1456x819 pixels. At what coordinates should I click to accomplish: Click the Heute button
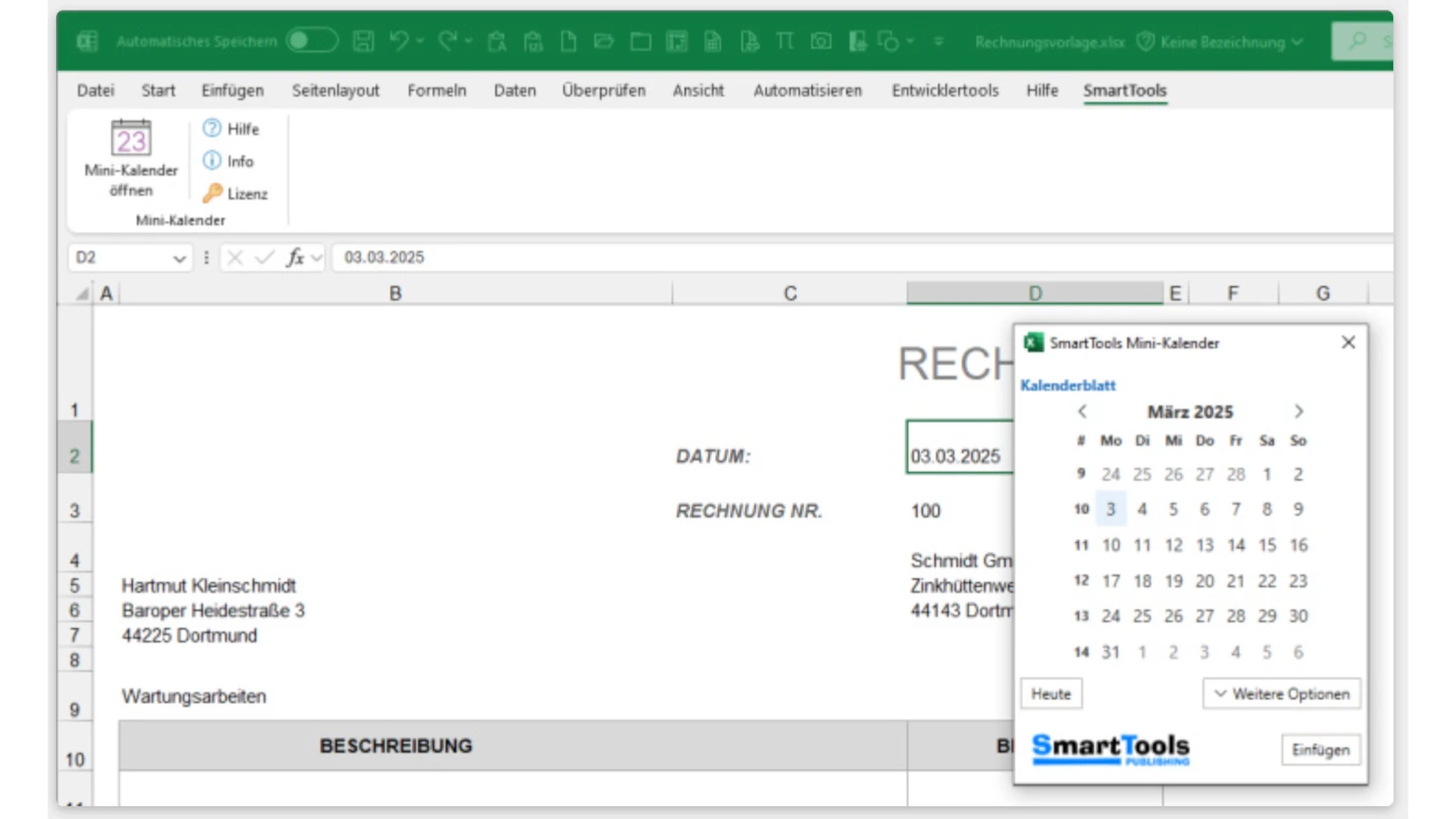click(1051, 694)
